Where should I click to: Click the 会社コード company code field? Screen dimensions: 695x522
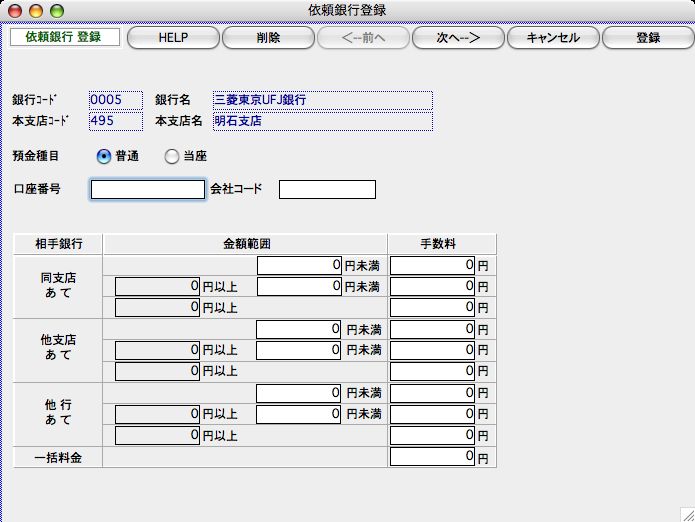[x=327, y=189]
